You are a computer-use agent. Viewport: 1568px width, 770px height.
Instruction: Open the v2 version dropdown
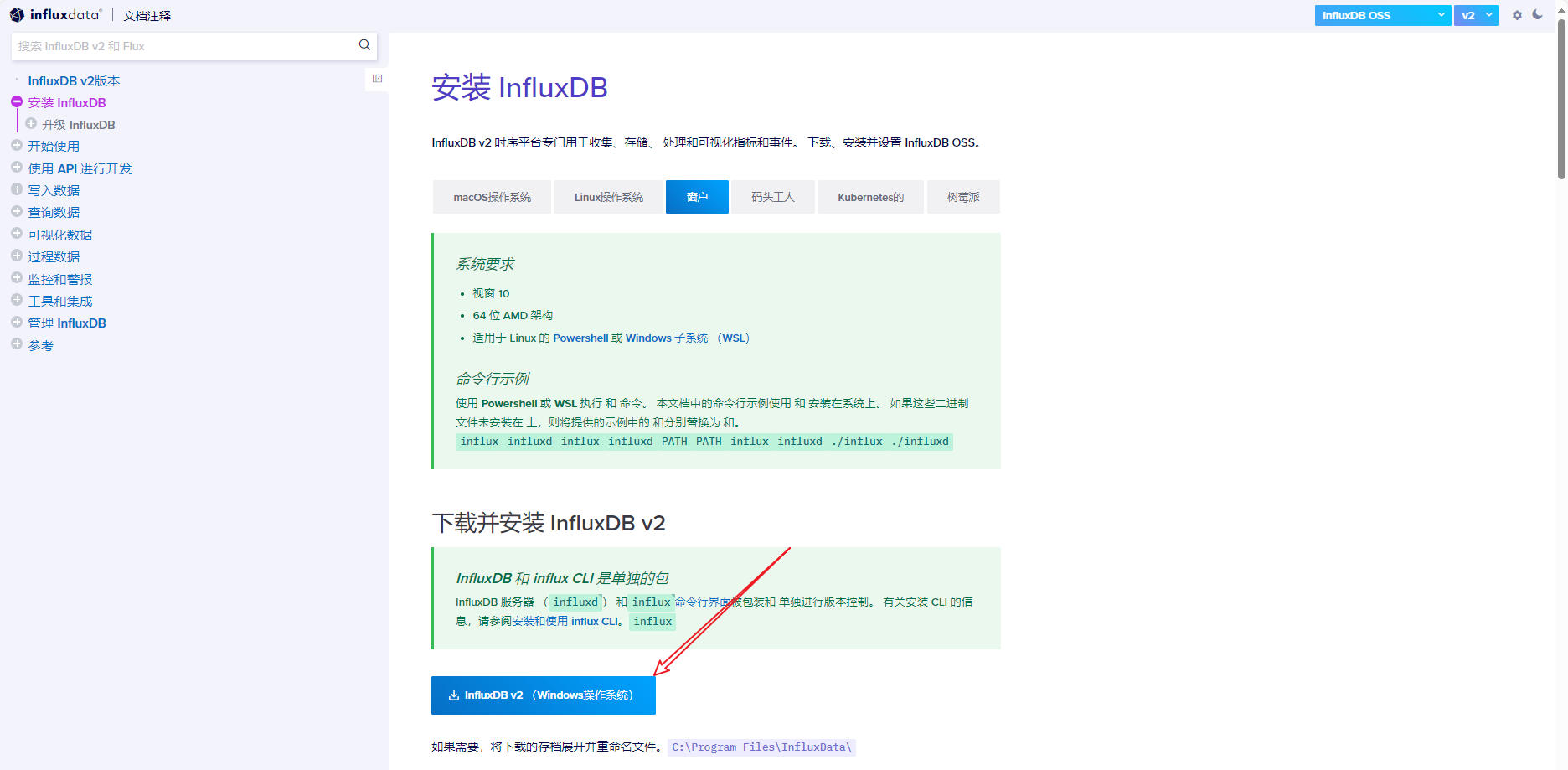[x=1477, y=15]
